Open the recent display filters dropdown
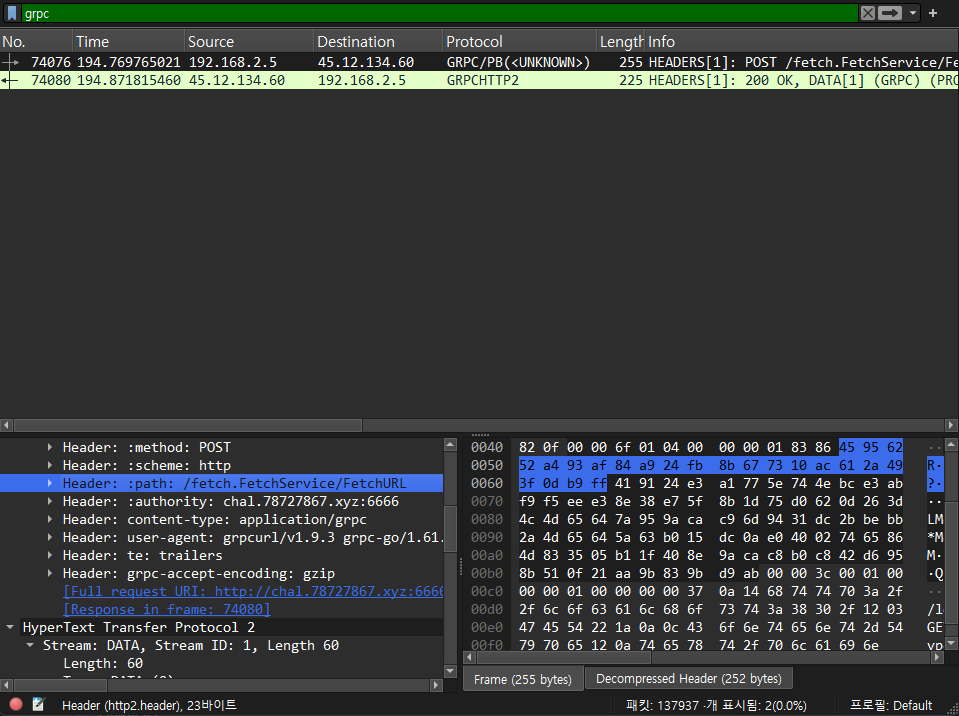Image resolution: width=959 pixels, height=716 pixels. (x=913, y=13)
